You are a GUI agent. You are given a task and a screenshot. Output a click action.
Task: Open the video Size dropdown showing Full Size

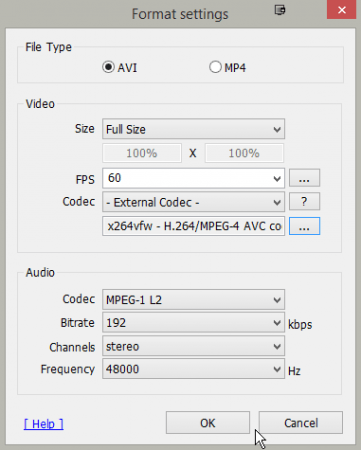pos(193,129)
